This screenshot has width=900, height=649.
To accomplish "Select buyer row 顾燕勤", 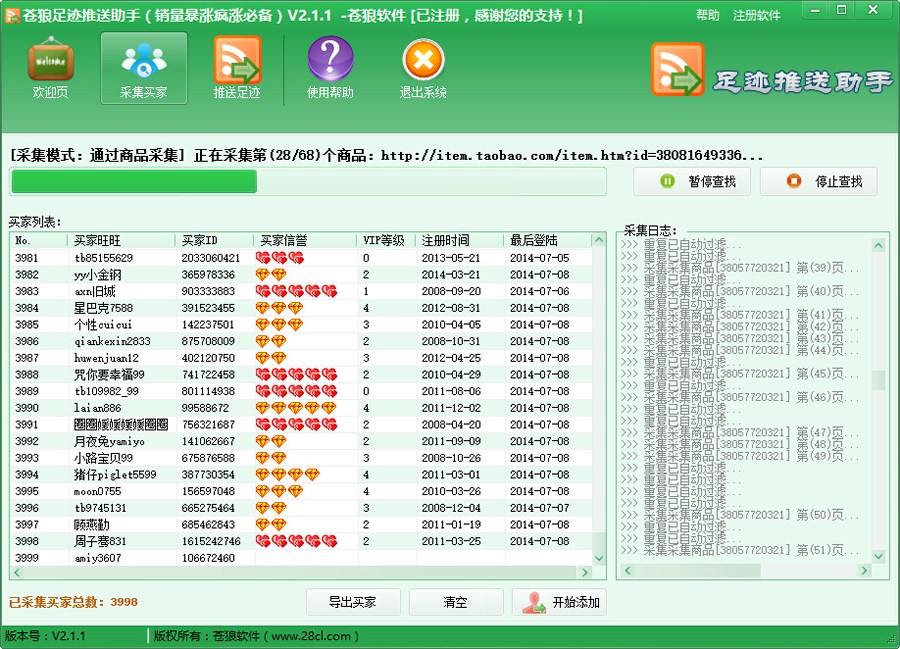I will tap(301, 524).
